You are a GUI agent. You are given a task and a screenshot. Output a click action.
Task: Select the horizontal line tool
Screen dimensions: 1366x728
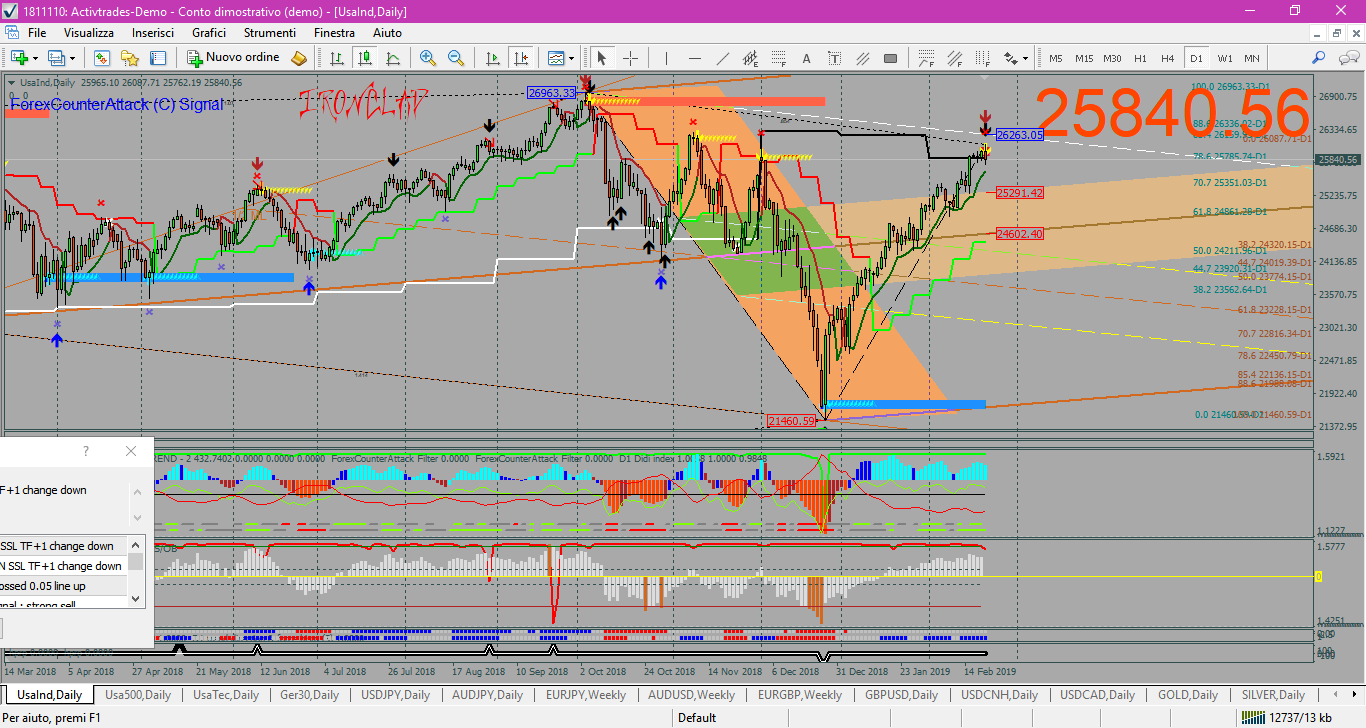point(694,58)
